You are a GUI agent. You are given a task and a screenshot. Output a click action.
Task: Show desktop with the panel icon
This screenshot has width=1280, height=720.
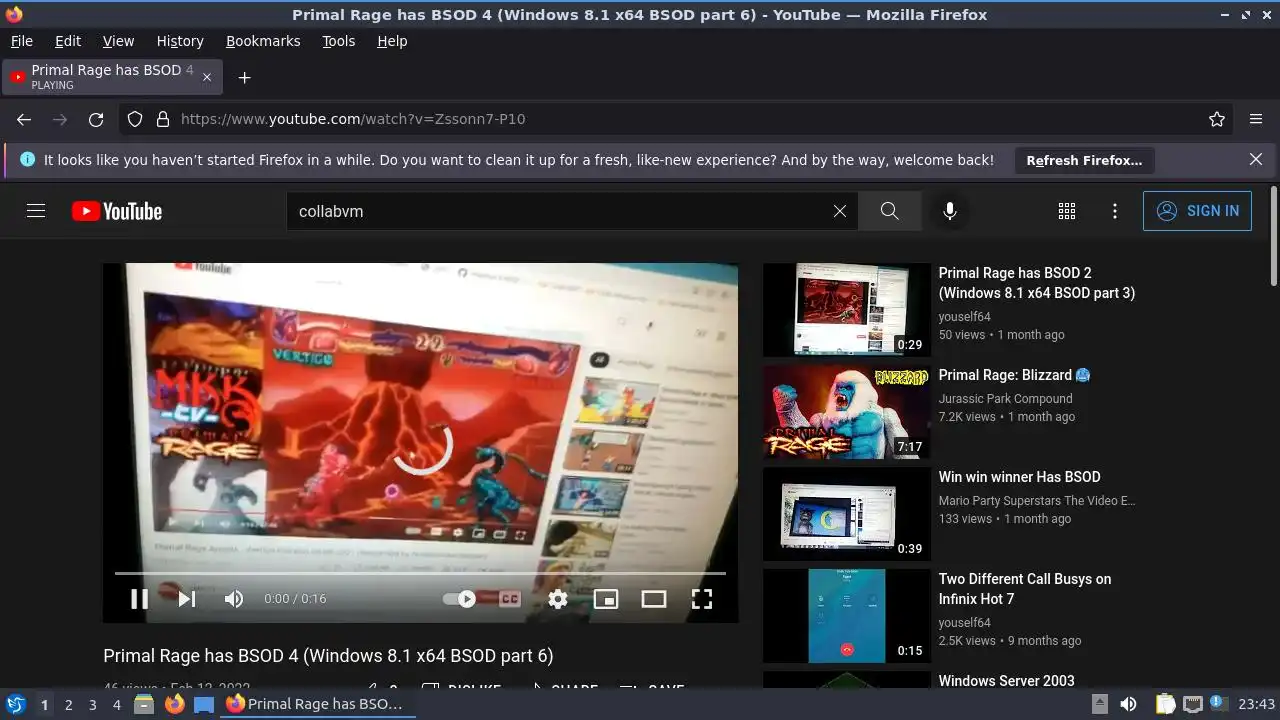(x=204, y=704)
